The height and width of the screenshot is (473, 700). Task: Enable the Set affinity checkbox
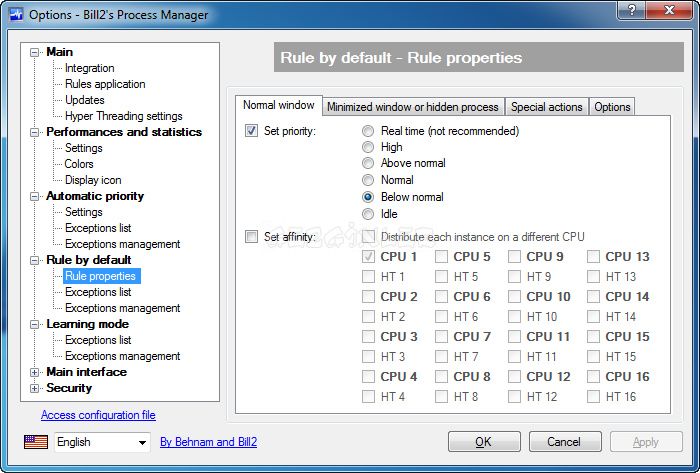coord(251,236)
